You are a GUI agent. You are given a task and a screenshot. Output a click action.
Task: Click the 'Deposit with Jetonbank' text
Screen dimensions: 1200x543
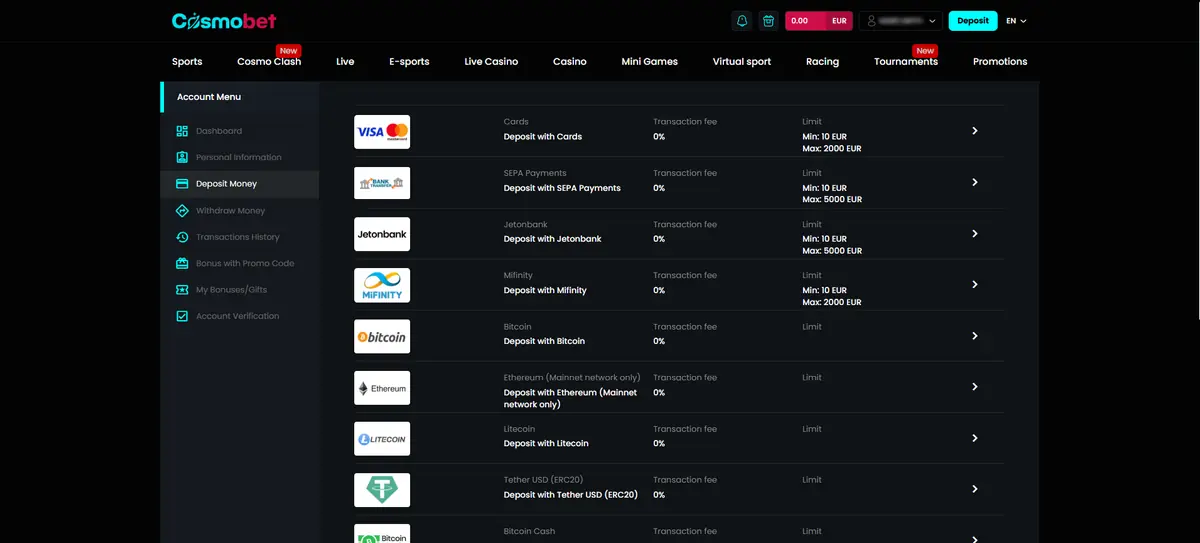(553, 239)
